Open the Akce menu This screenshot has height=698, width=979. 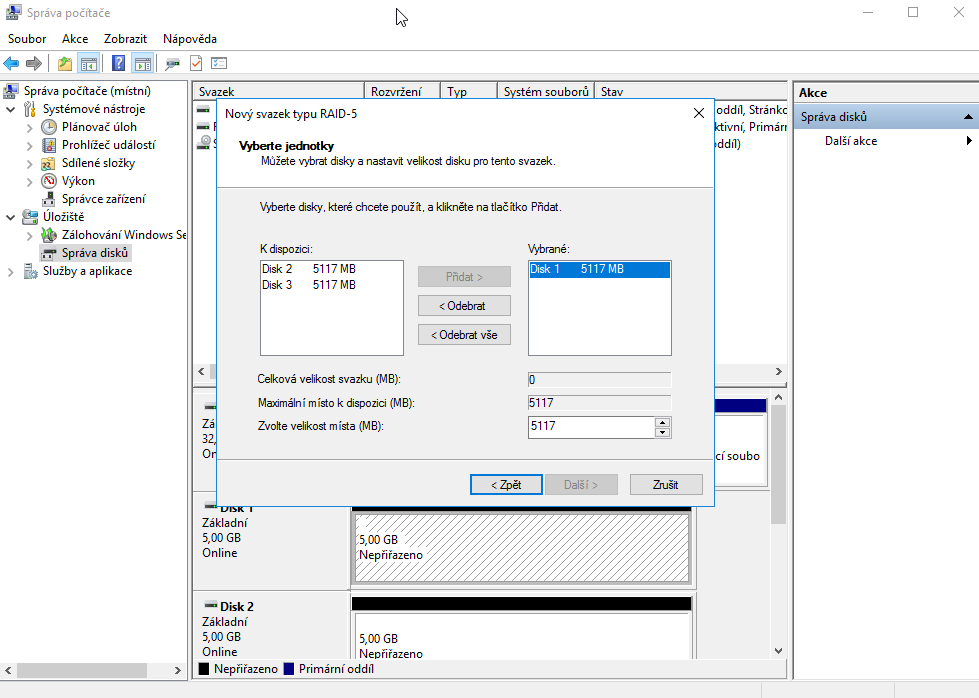point(75,39)
